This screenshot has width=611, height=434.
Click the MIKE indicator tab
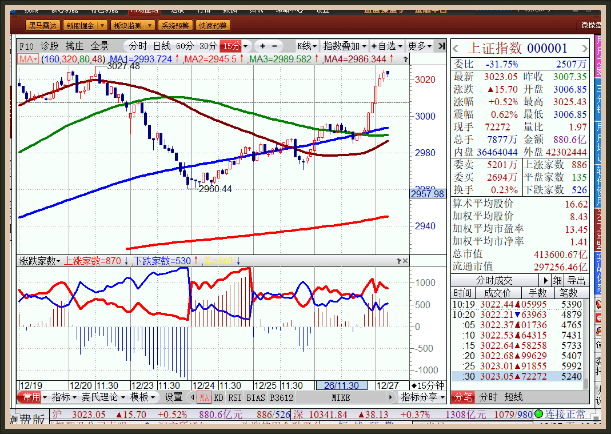341,398
